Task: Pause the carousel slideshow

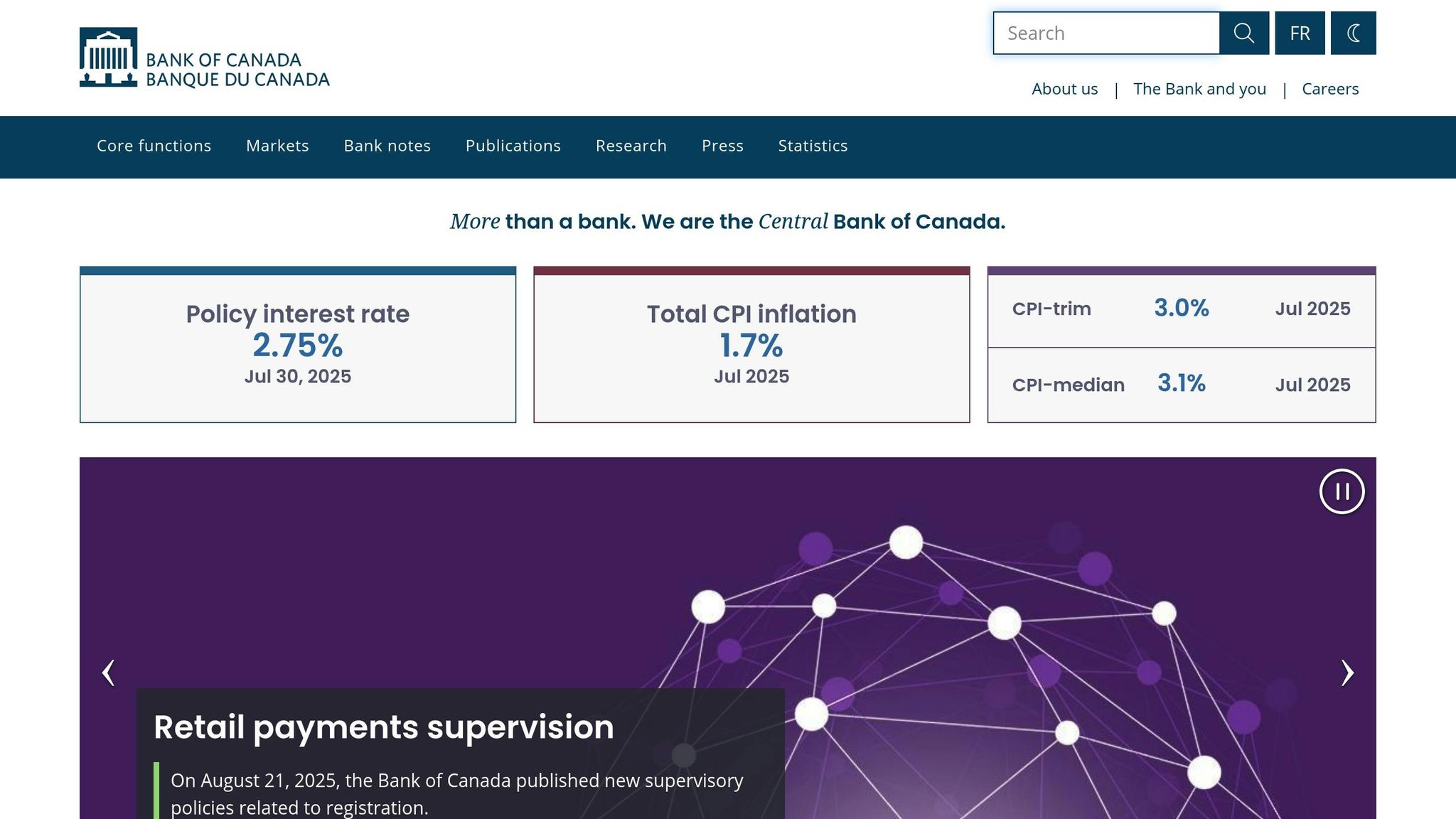Action: tap(1342, 491)
